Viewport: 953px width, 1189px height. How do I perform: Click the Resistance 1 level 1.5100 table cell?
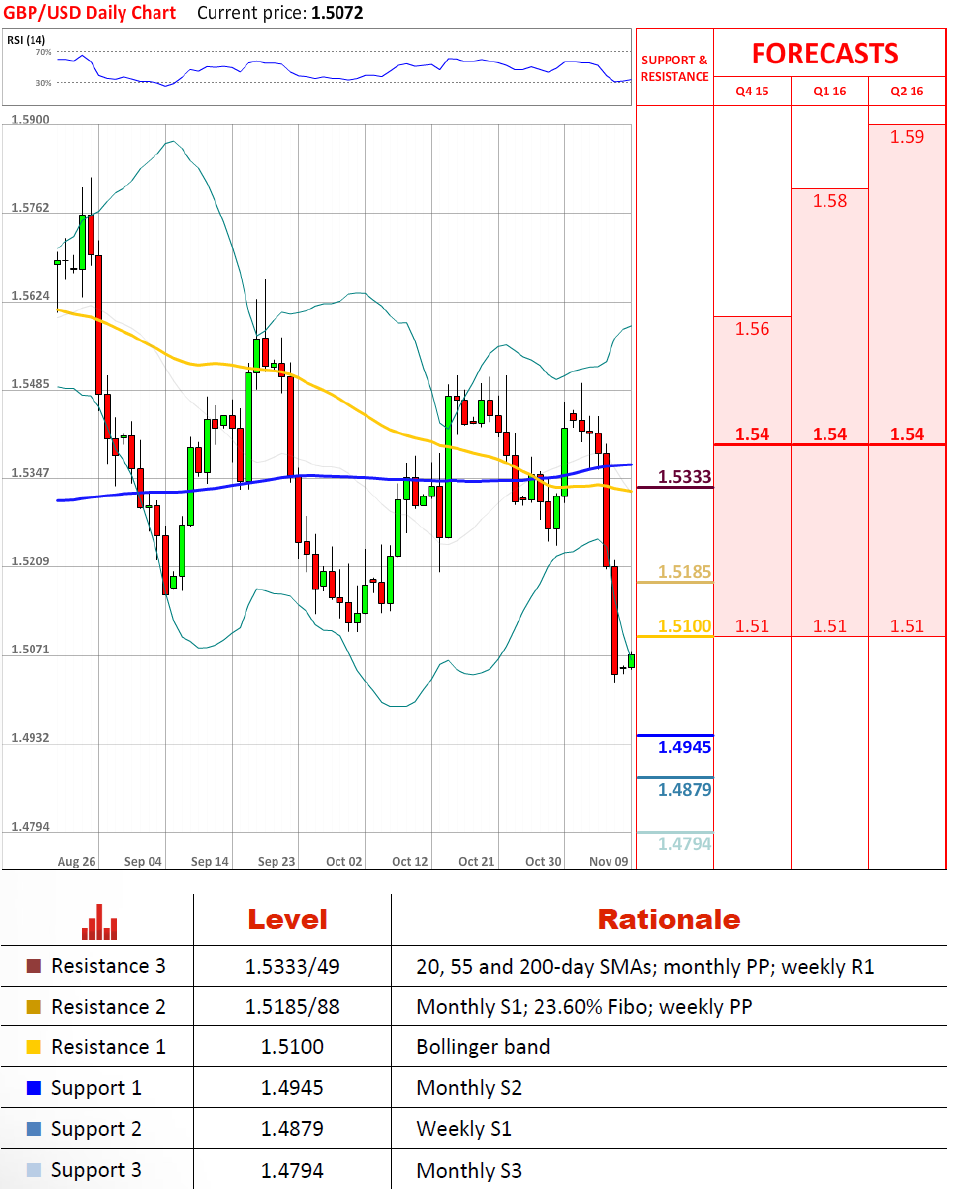[x=292, y=1047]
